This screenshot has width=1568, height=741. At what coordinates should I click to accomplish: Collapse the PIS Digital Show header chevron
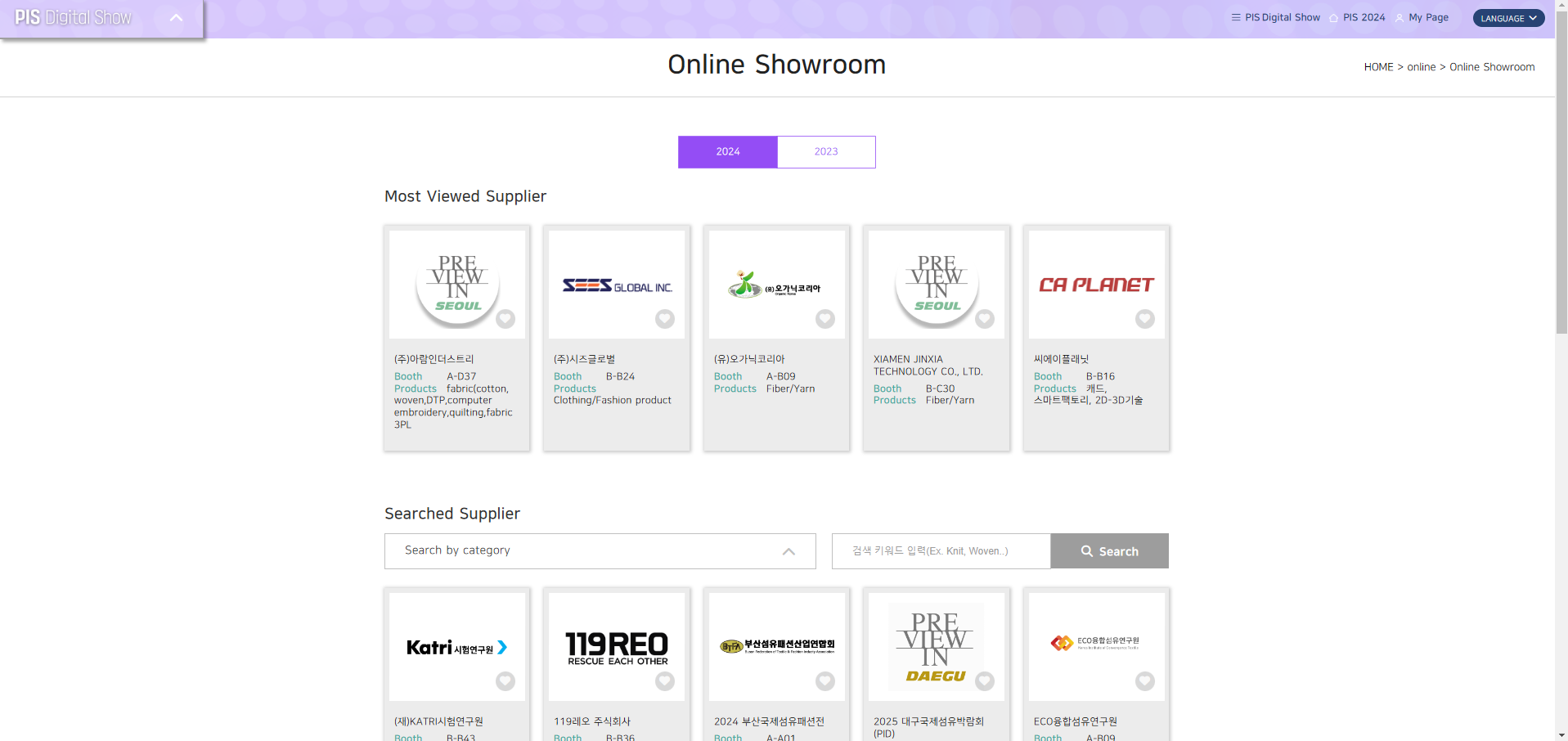pos(176,18)
